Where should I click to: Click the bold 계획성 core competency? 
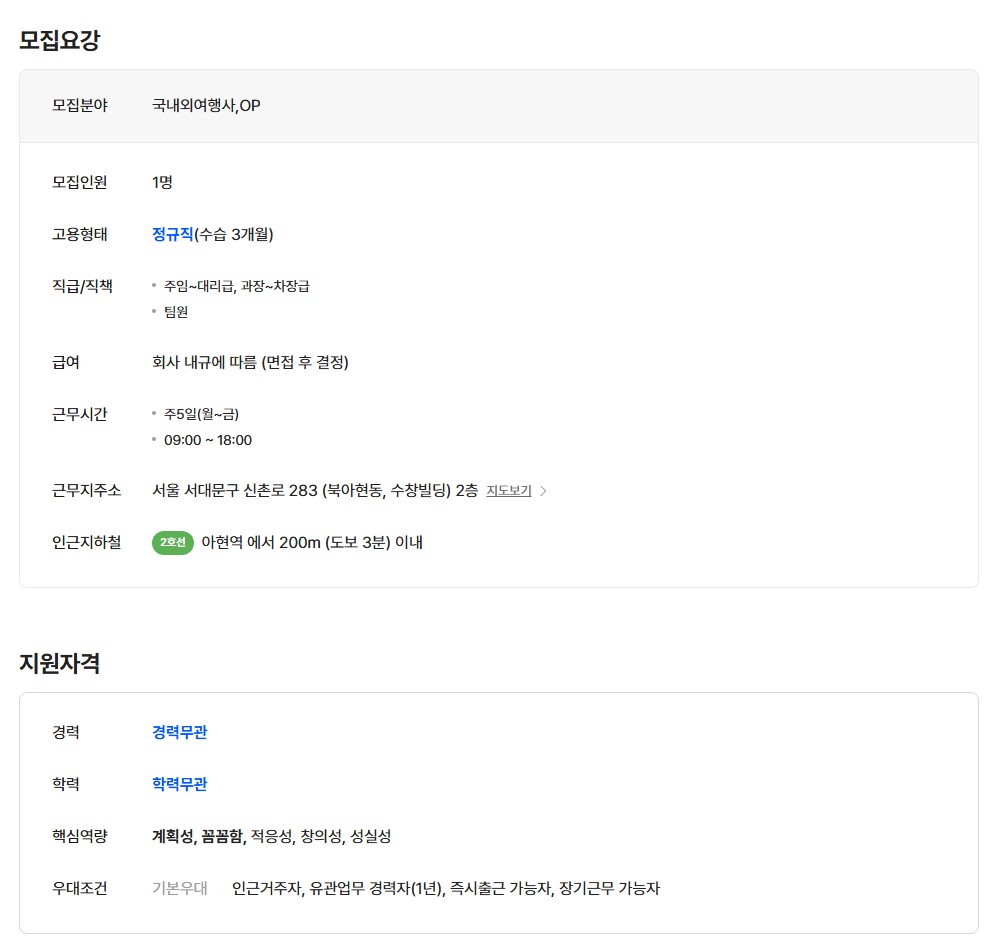point(172,836)
